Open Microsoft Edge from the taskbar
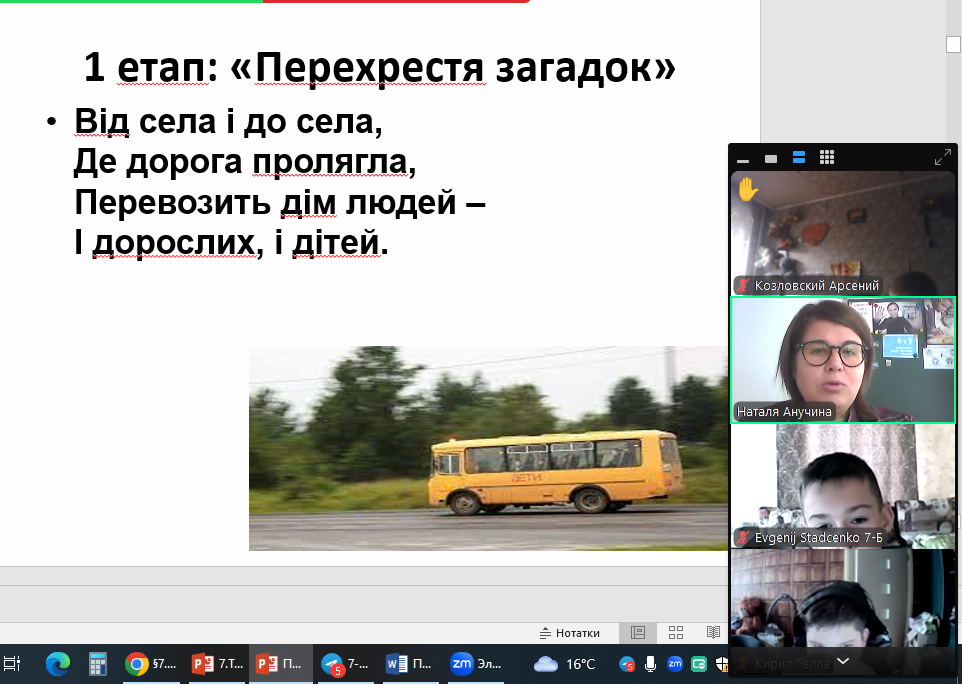The width and height of the screenshot is (962, 684). (58, 664)
